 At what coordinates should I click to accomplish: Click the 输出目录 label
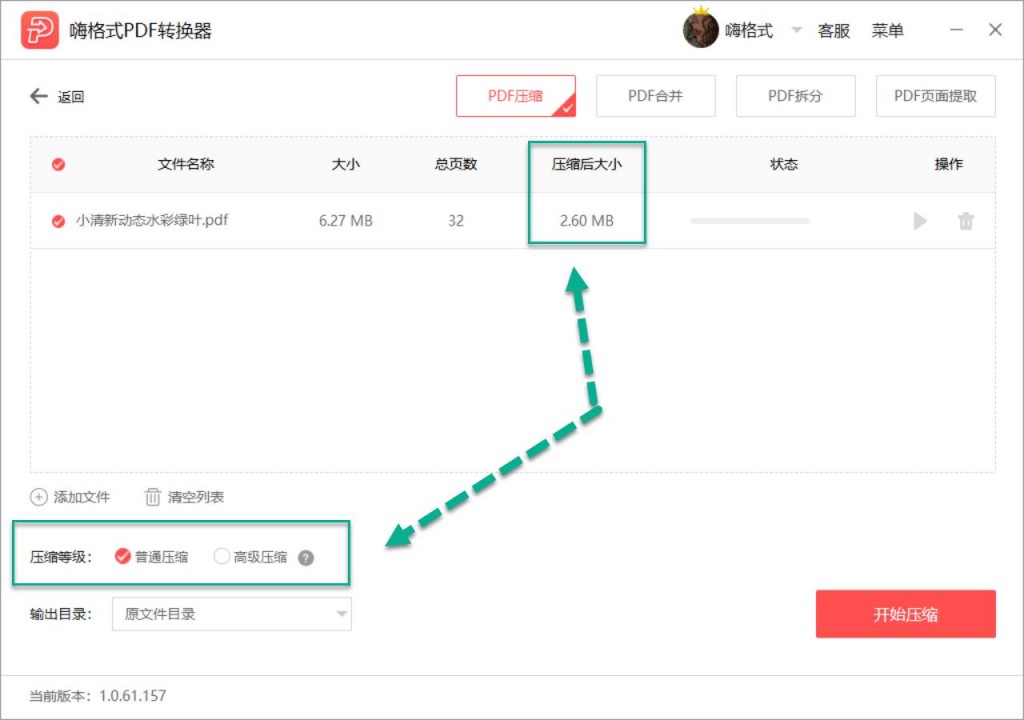click(x=60, y=614)
